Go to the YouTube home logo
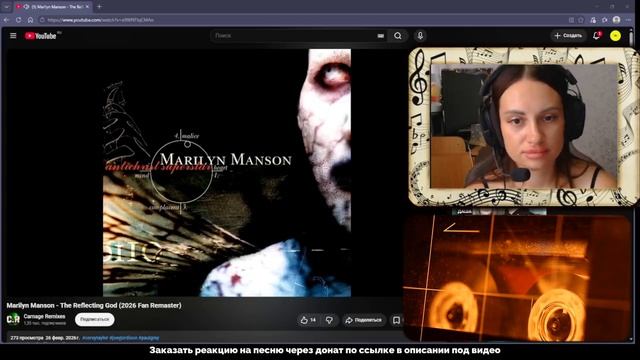The image size is (640, 360). pos(40,36)
